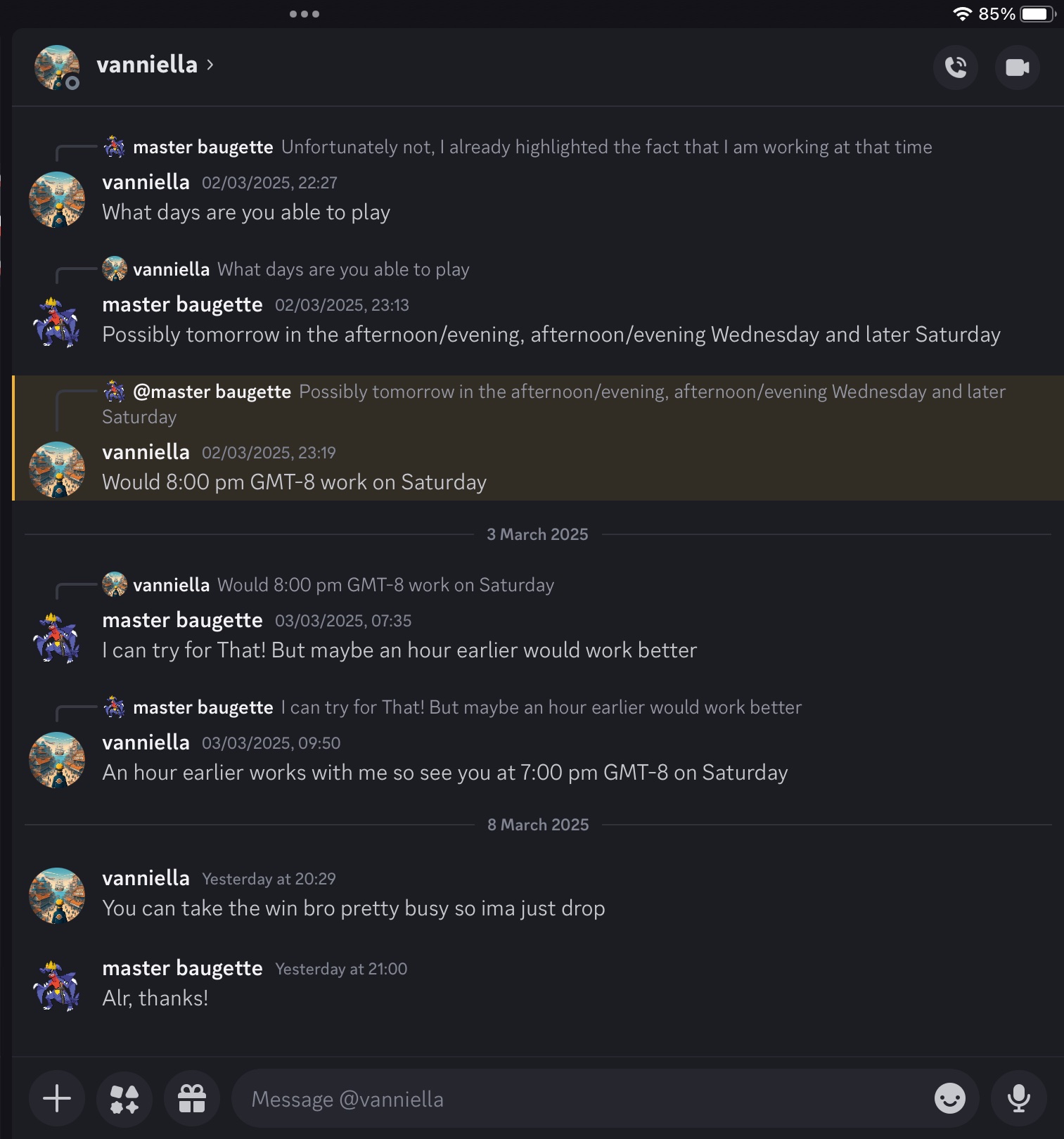The height and width of the screenshot is (1139, 1064).
Task: Tap vanniella username on the 20:29 message
Action: [x=146, y=878]
